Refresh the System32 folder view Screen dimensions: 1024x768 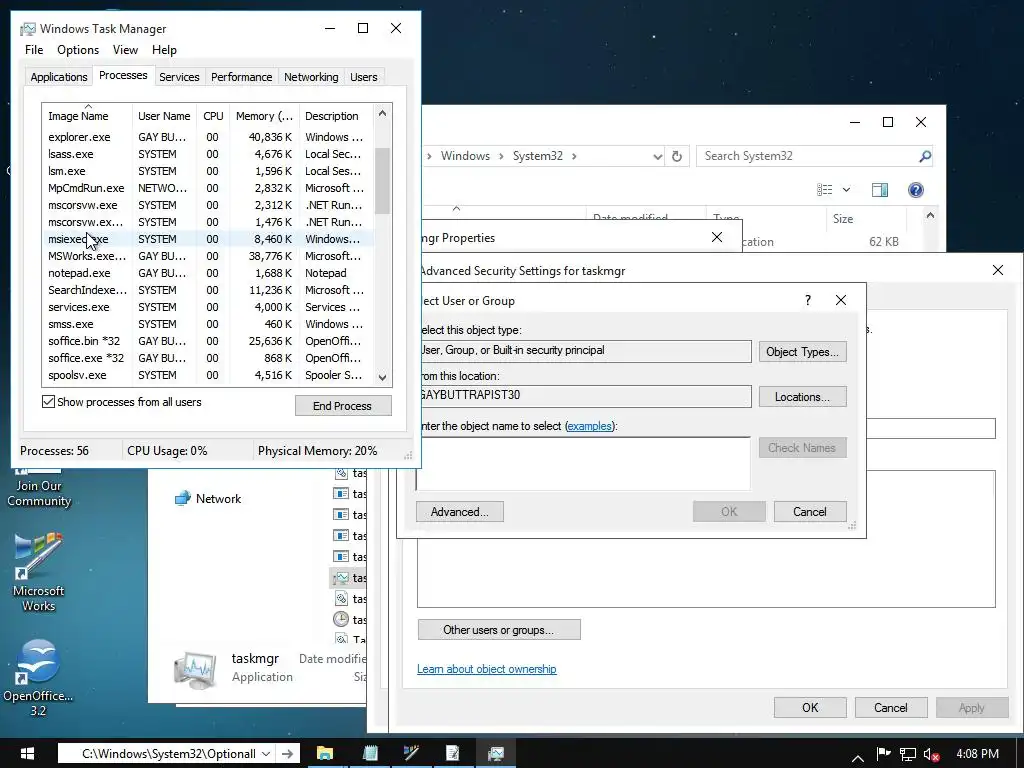(677, 156)
